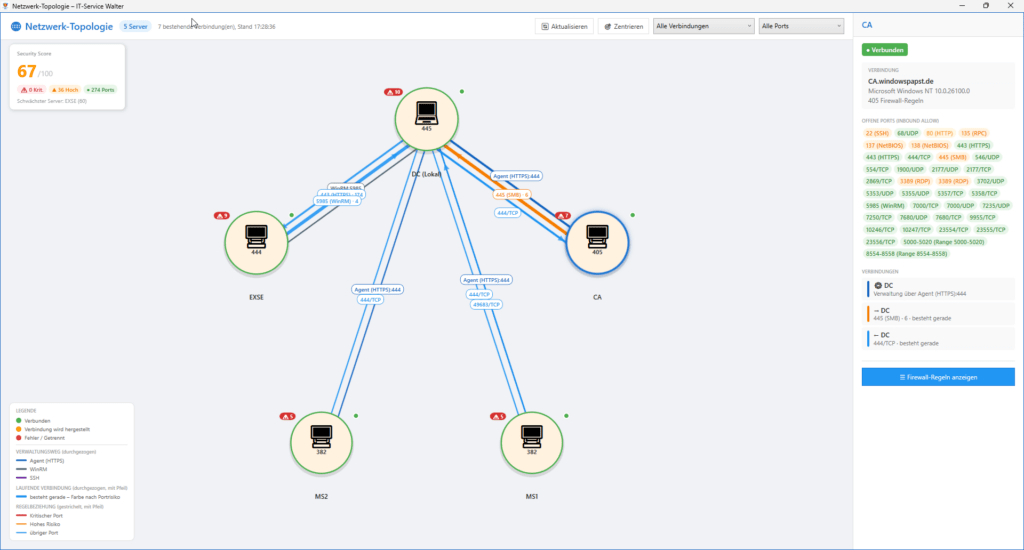Screen dimensions: 1024x550
Task: Click the 49683/TCP edge label
Action: click(x=486, y=304)
